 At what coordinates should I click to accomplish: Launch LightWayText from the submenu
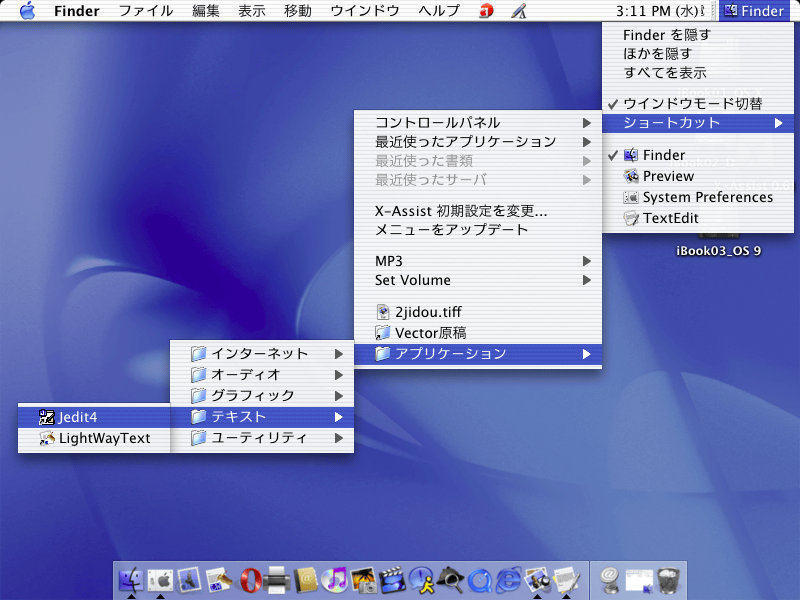click(94, 438)
